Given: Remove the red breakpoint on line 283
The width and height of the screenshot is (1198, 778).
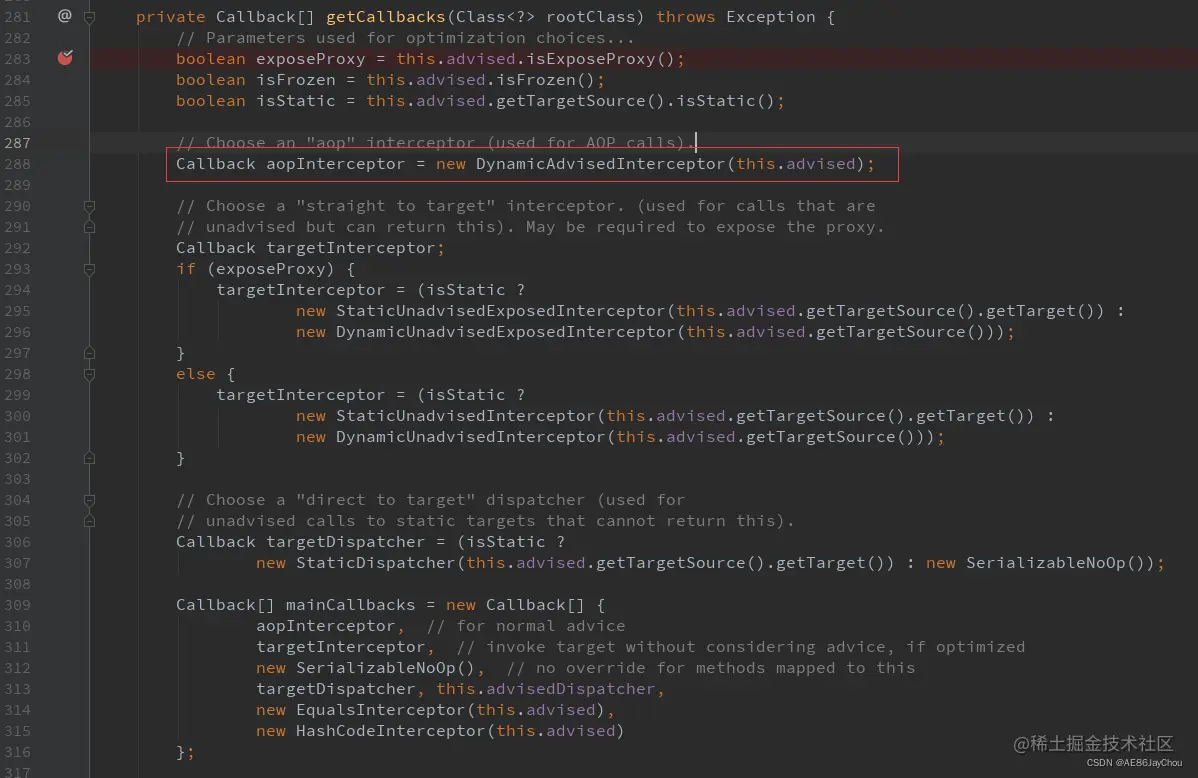Looking at the screenshot, I should click(x=65, y=58).
